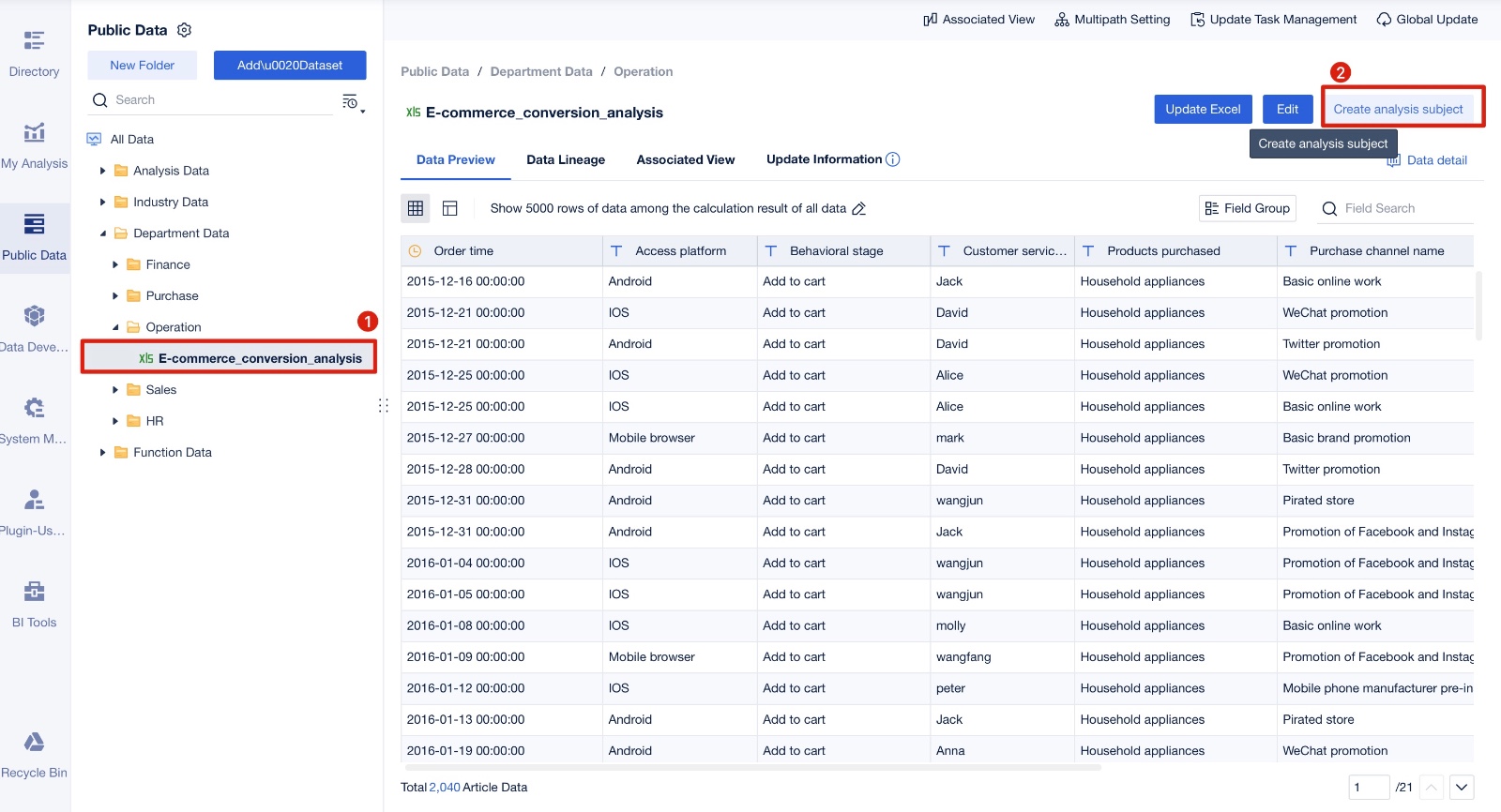Switch to Data Lineage tab
This screenshot has width=1501, height=812.
coord(566,160)
